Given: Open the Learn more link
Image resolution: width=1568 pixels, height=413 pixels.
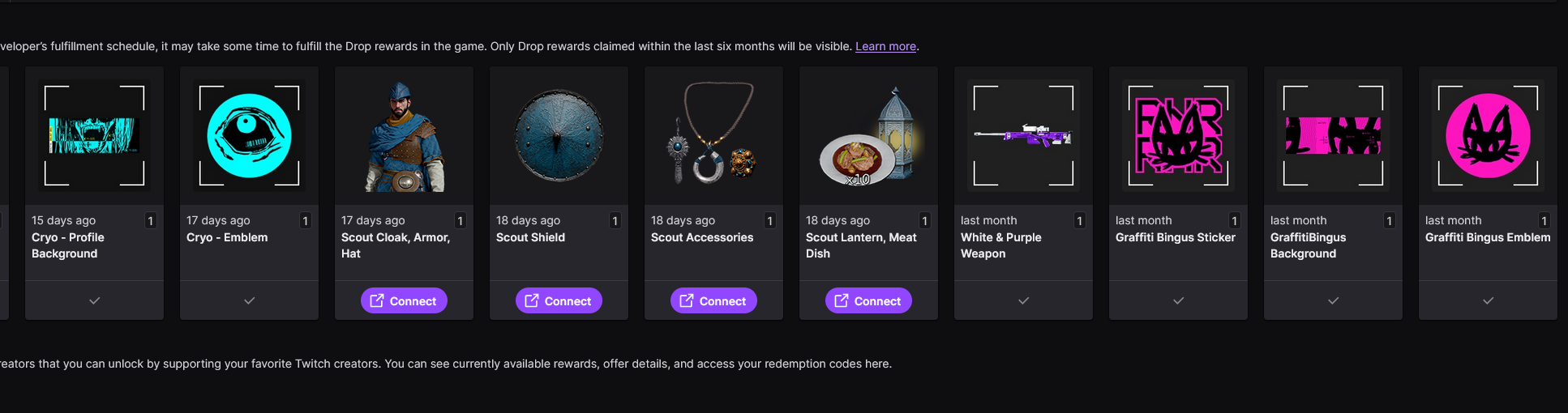Looking at the screenshot, I should pyautogui.click(x=885, y=46).
